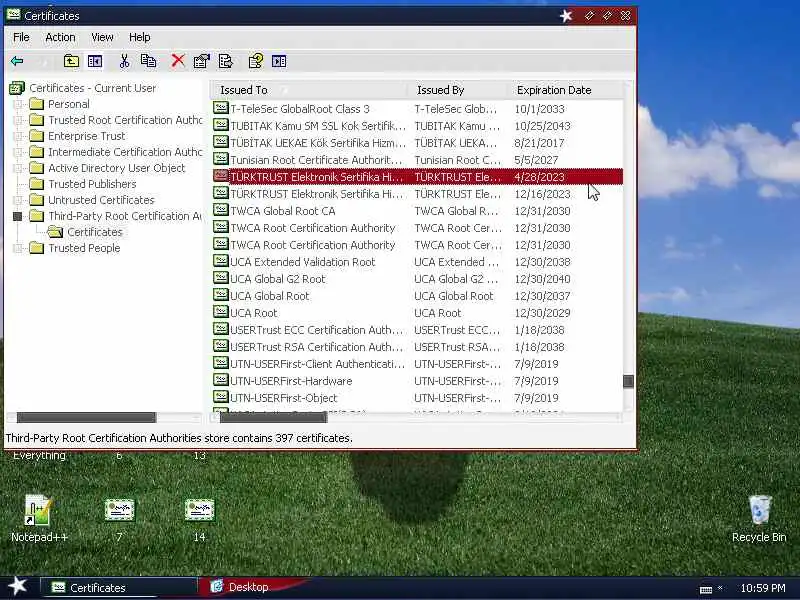Click the Desktop taskbar button
This screenshot has height=600, width=800.
pyautogui.click(x=248, y=587)
